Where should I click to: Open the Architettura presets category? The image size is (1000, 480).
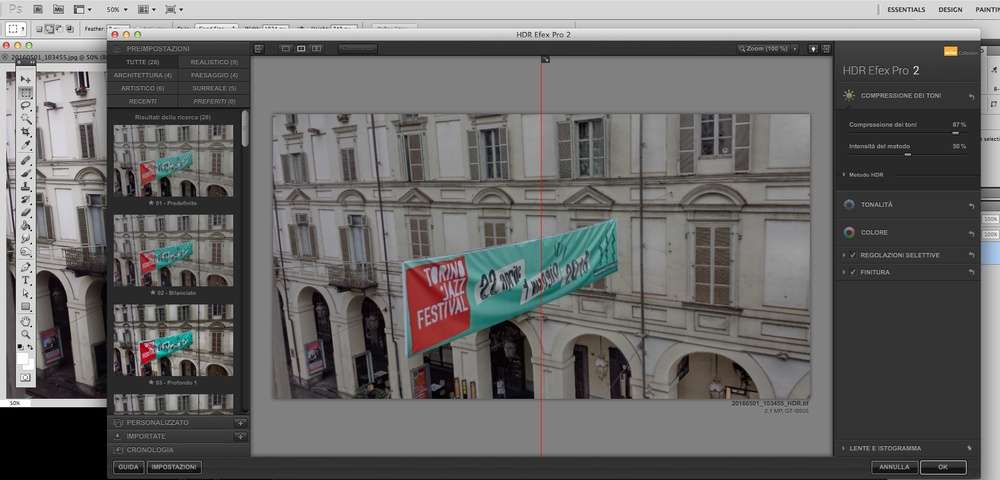point(143,75)
